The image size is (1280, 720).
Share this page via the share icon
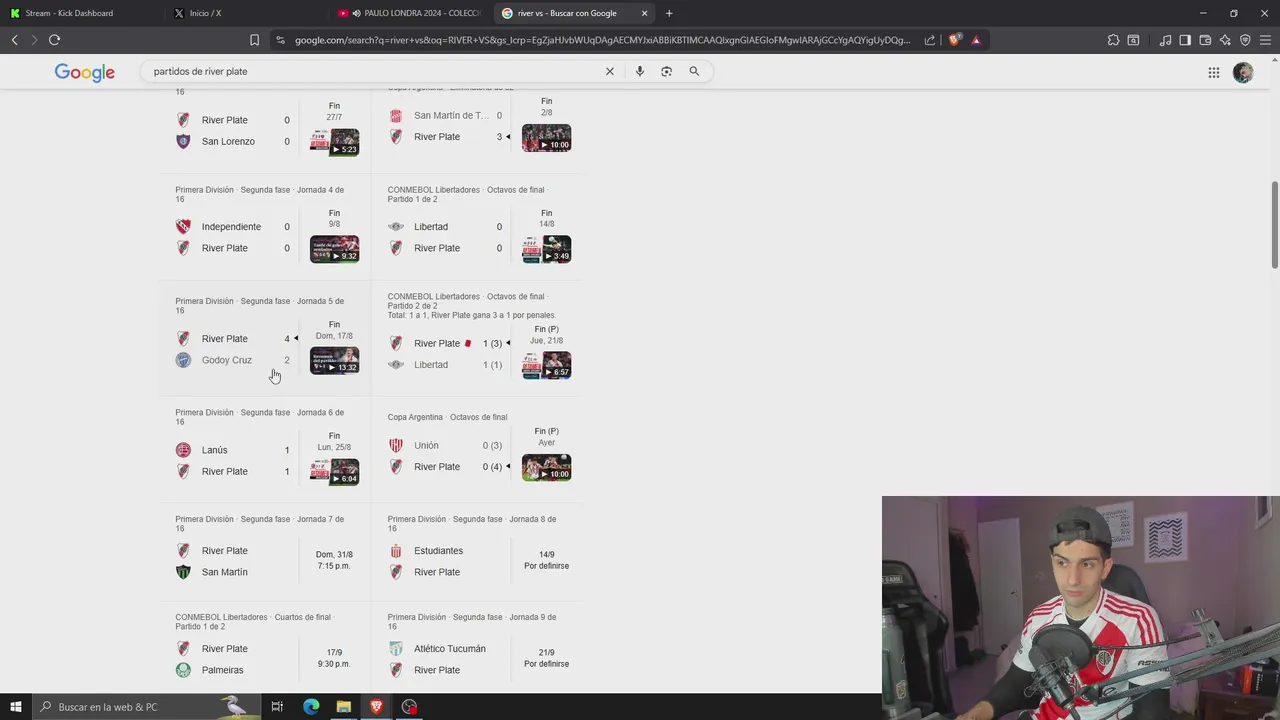tap(930, 40)
